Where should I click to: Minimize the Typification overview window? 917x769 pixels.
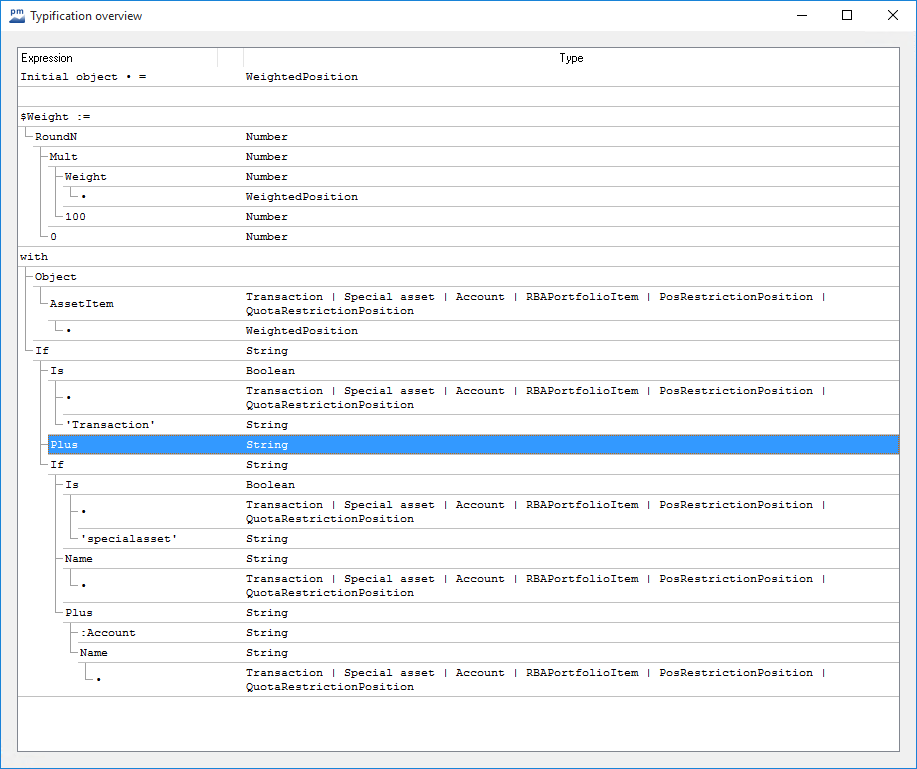tap(801, 15)
